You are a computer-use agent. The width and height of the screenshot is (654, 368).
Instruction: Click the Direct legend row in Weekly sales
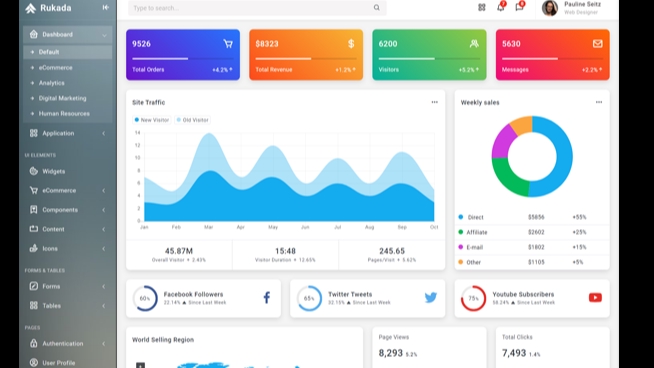(532, 217)
